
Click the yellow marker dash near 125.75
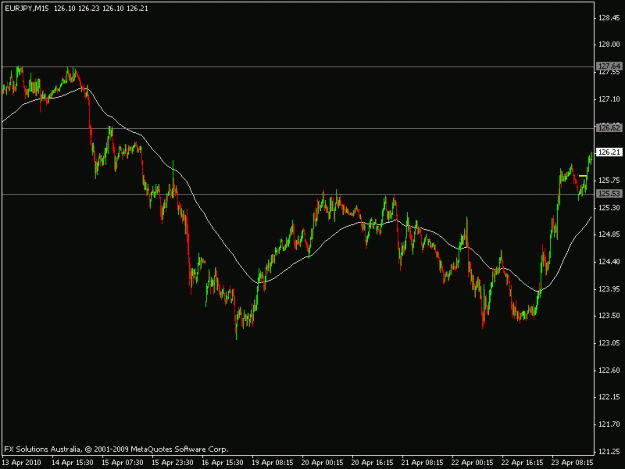(x=583, y=176)
